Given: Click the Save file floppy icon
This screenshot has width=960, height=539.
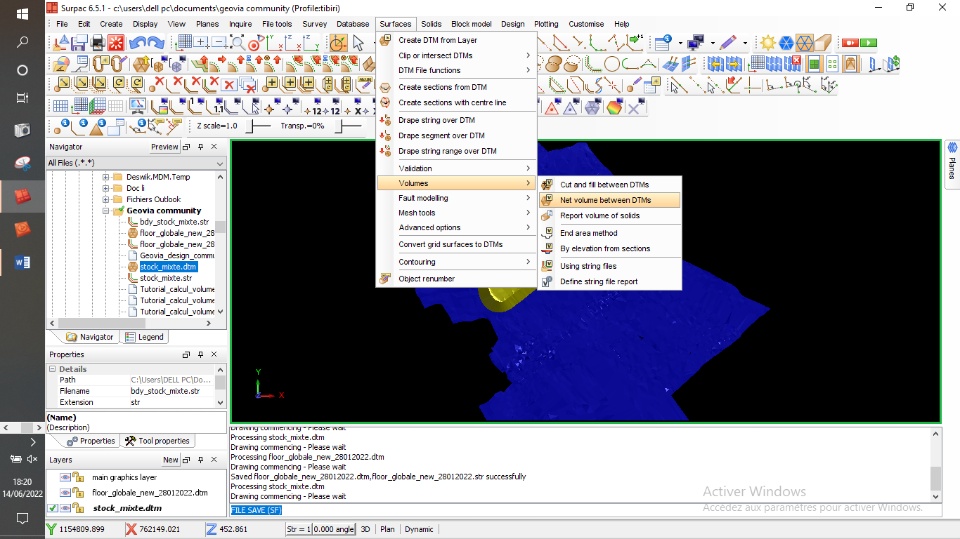Looking at the screenshot, I should [79, 43].
